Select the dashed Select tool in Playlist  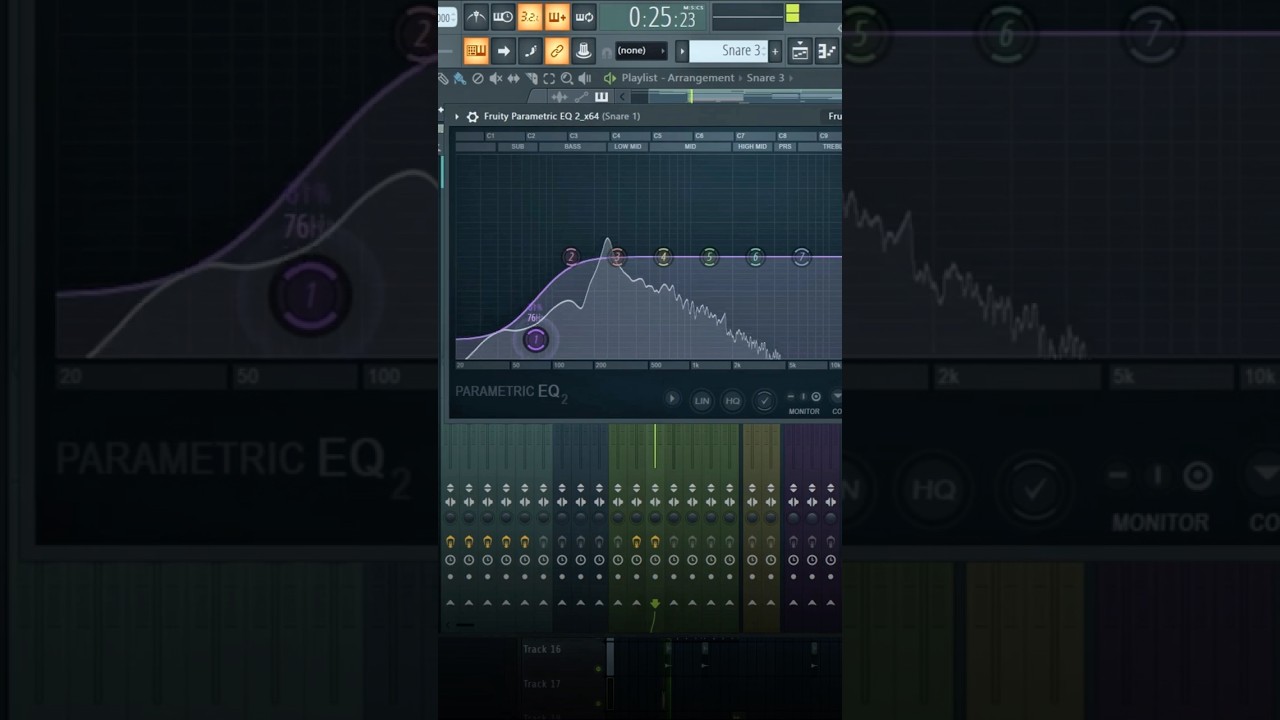(549, 78)
